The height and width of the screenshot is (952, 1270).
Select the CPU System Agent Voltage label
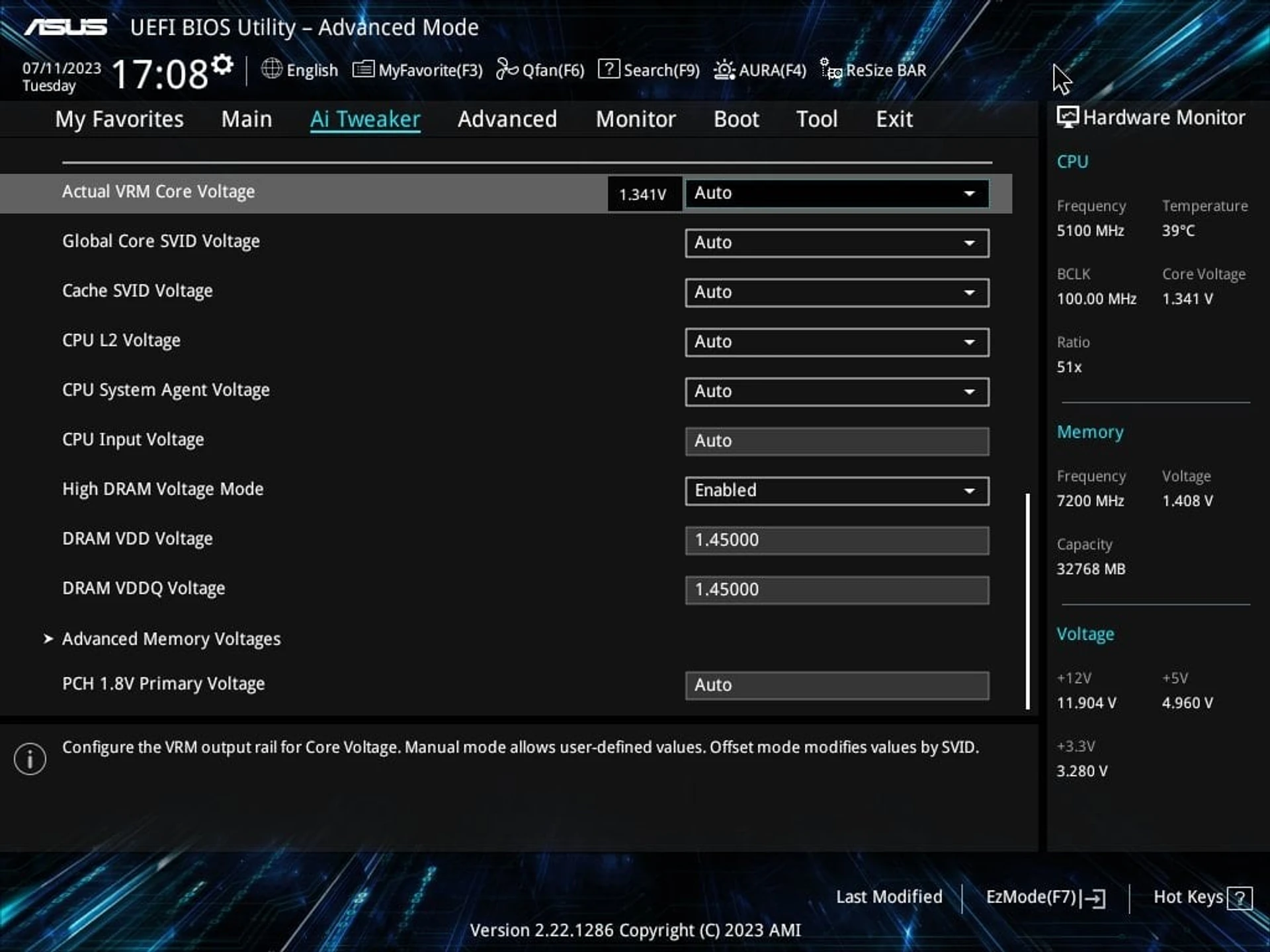(166, 390)
